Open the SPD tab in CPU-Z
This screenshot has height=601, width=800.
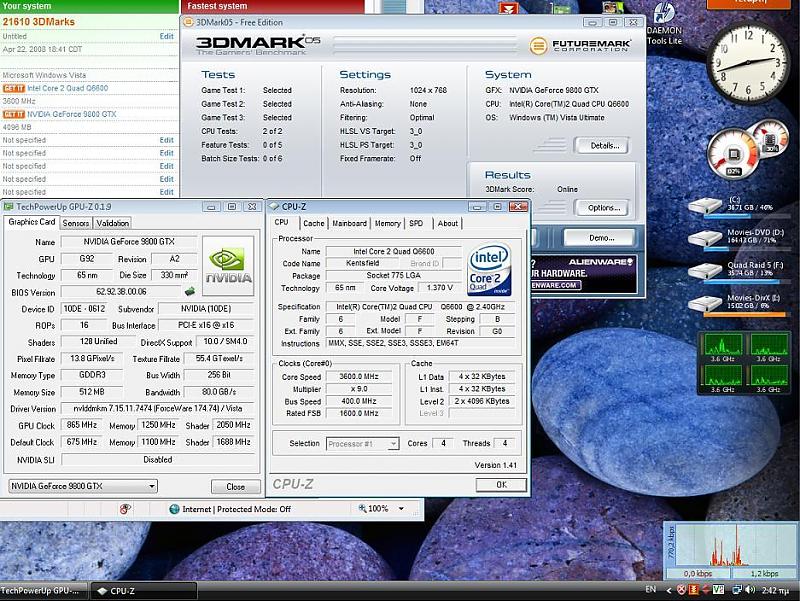pyautogui.click(x=416, y=223)
